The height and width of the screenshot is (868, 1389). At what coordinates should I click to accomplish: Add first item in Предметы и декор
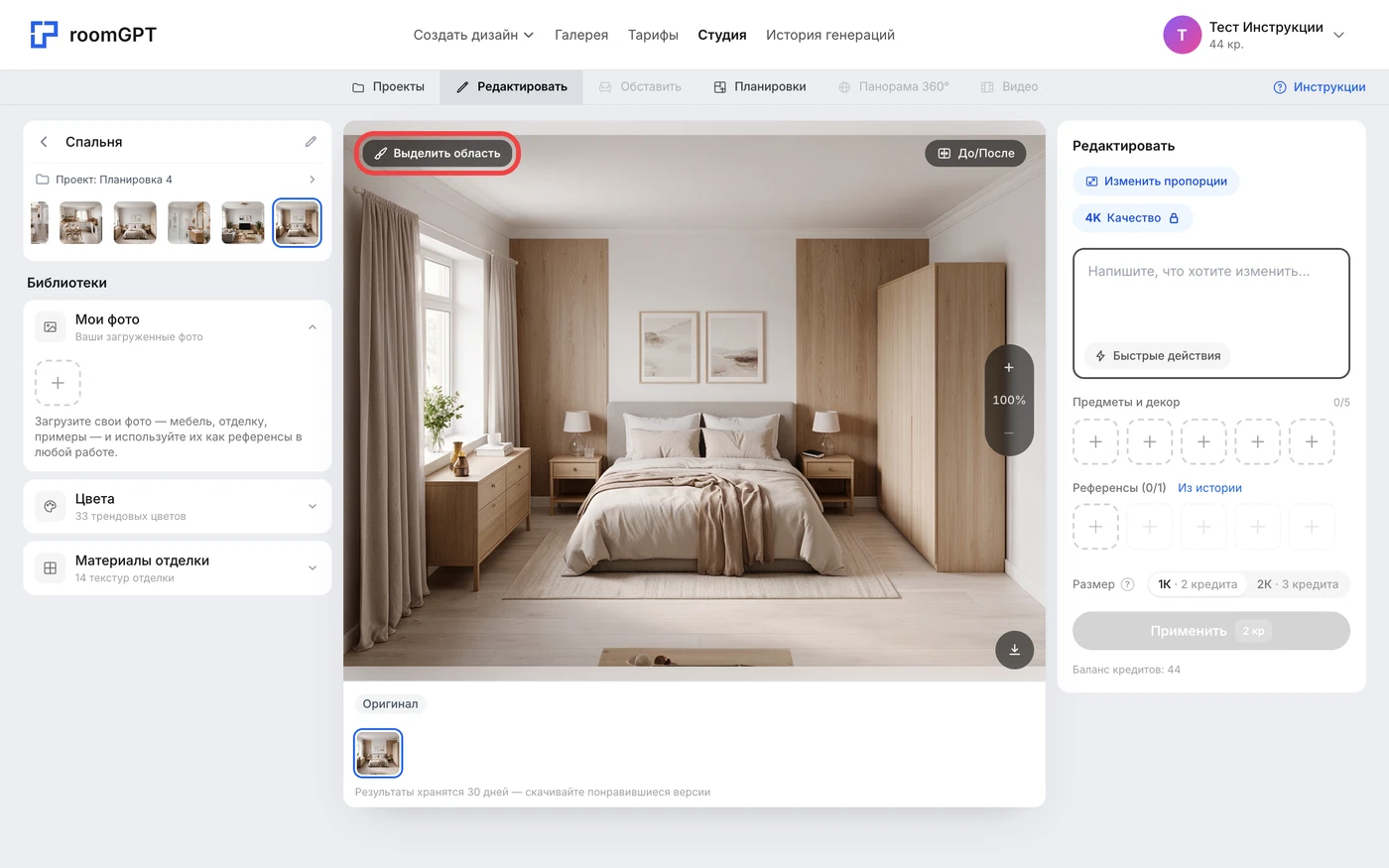coord(1095,442)
